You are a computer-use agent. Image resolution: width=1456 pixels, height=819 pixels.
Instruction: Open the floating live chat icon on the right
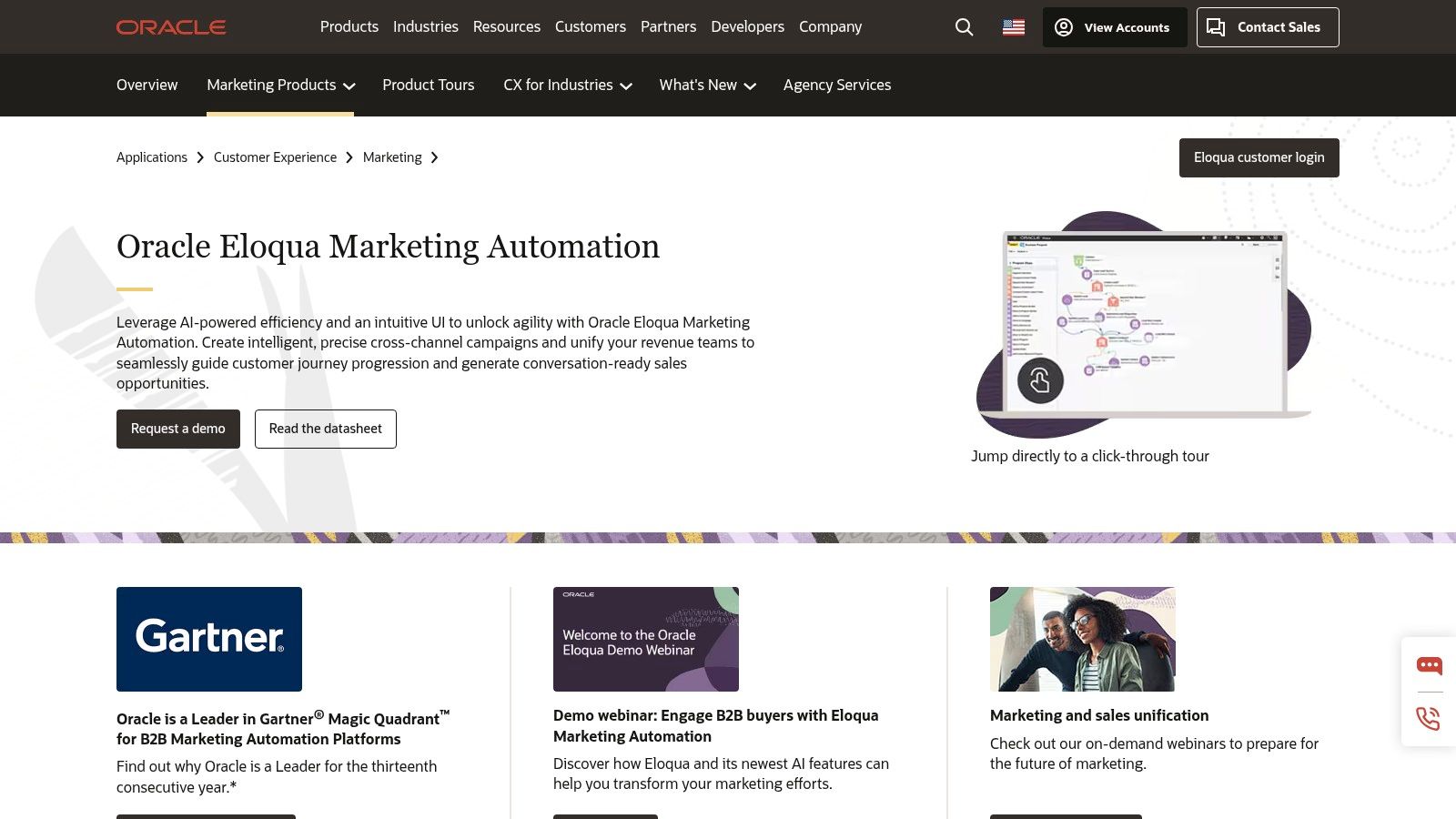coord(1429,665)
